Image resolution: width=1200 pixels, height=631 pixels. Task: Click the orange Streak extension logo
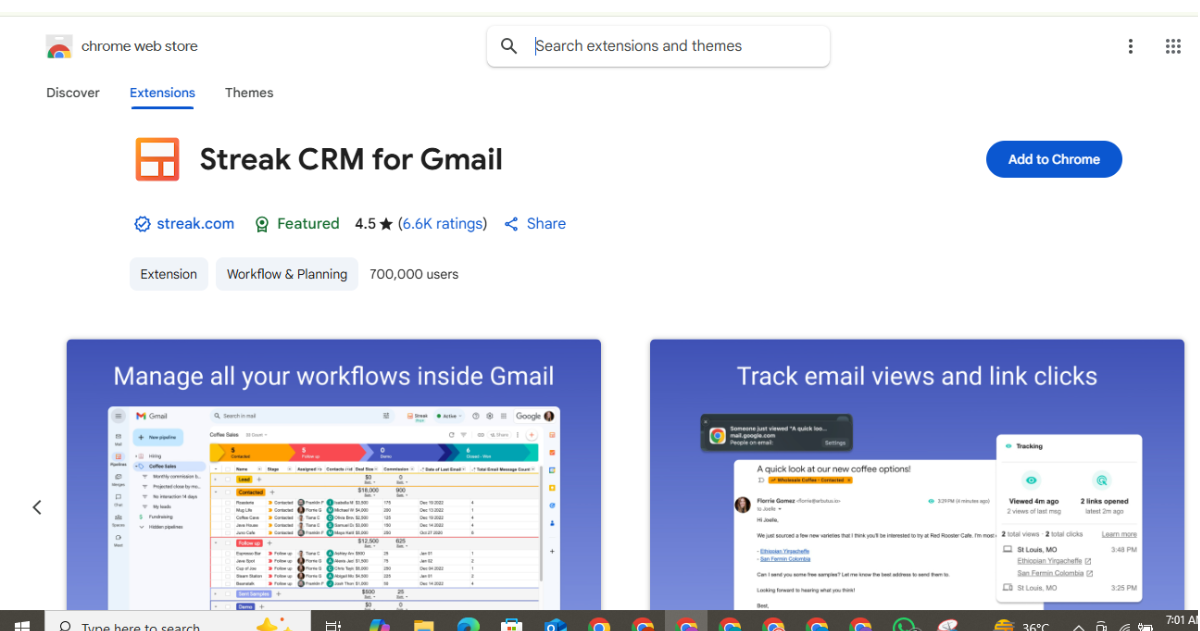[157, 160]
